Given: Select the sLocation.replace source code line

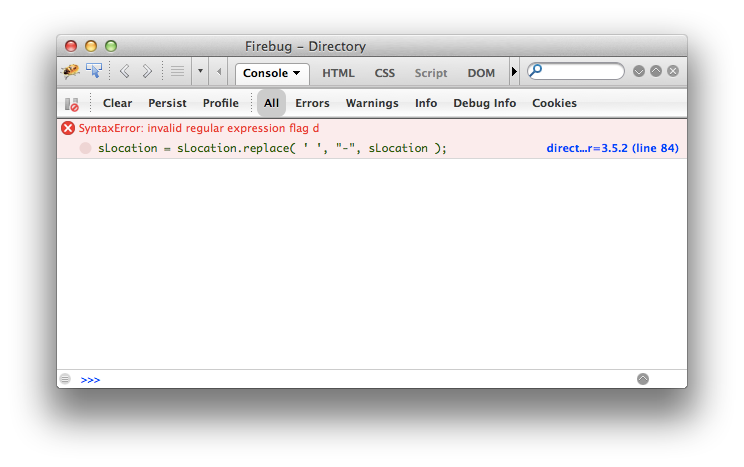Looking at the screenshot, I should point(272,148).
